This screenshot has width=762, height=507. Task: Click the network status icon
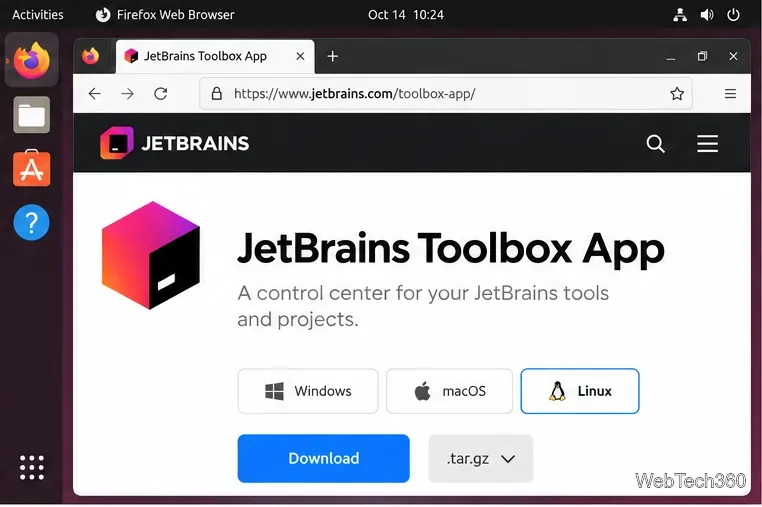680,15
